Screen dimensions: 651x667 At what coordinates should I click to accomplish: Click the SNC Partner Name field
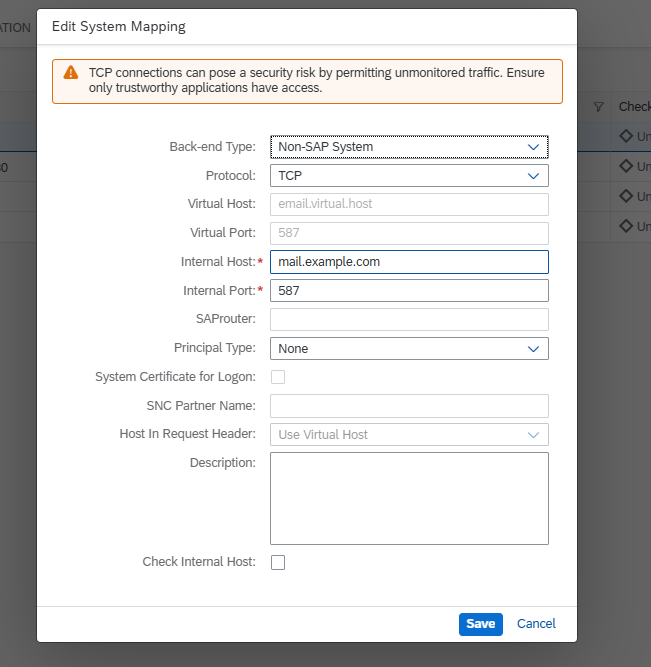[x=409, y=406]
